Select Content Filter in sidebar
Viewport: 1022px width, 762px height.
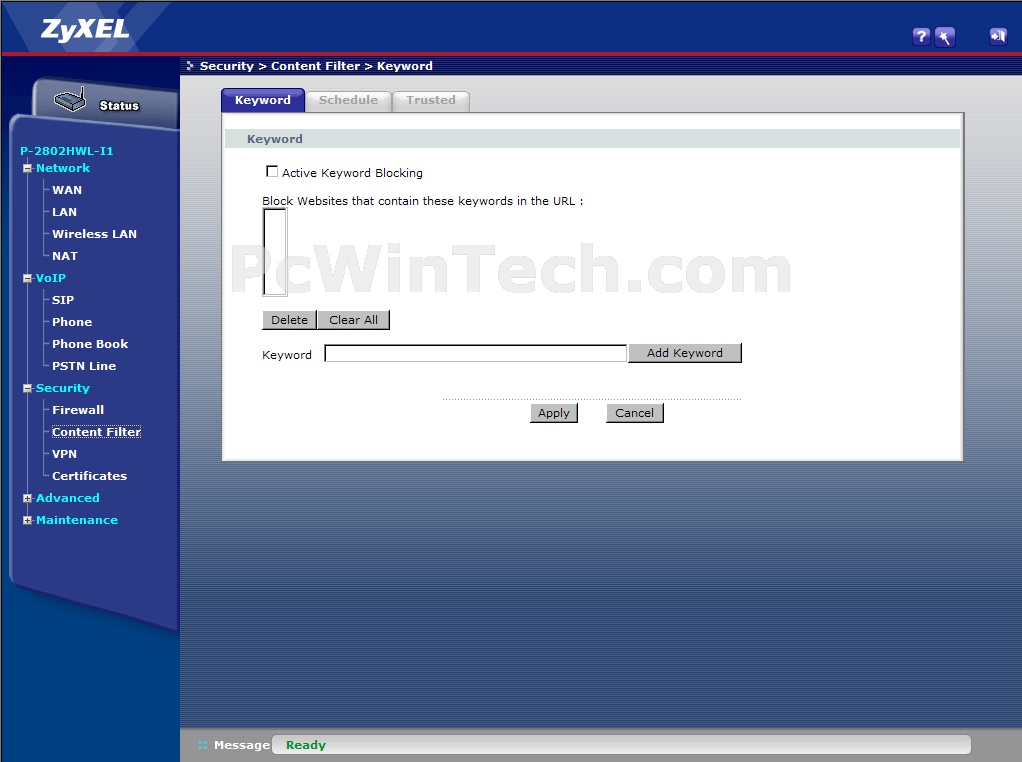[96, 432]
